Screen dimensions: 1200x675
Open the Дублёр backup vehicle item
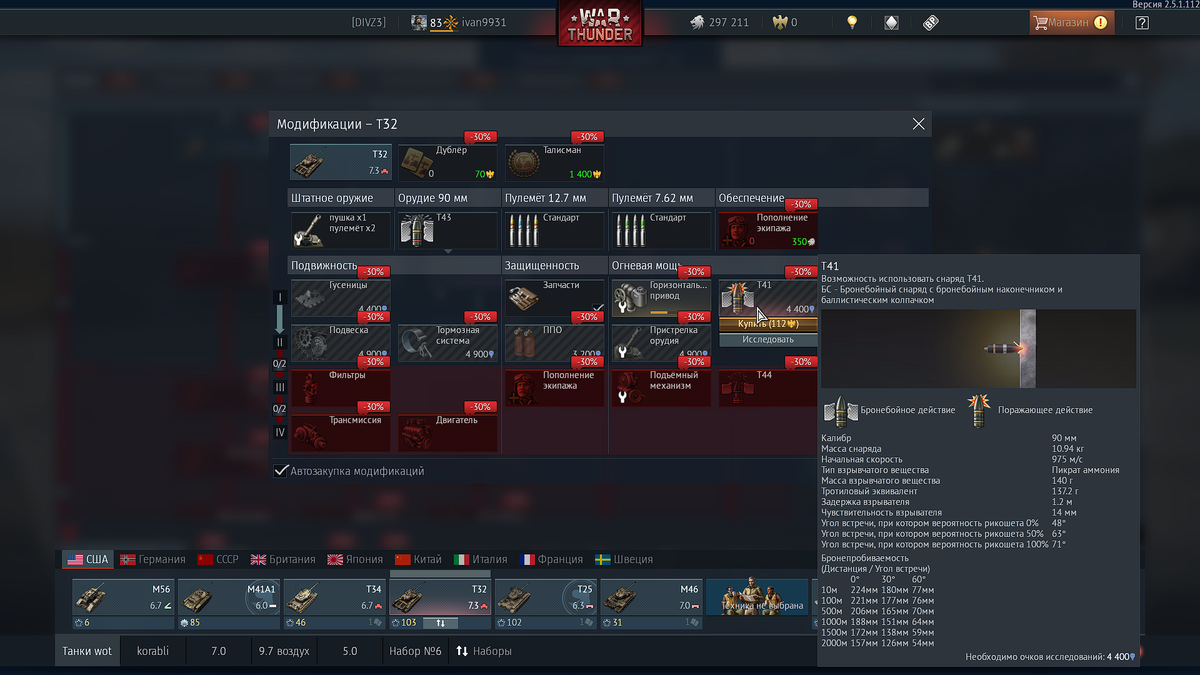click(448, 162)
